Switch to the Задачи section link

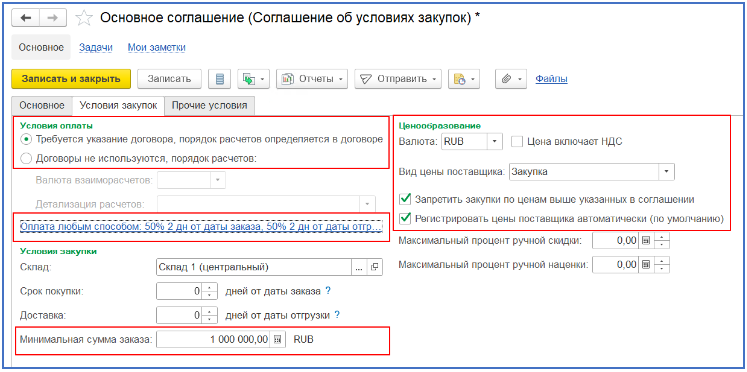tap(96, 47)
